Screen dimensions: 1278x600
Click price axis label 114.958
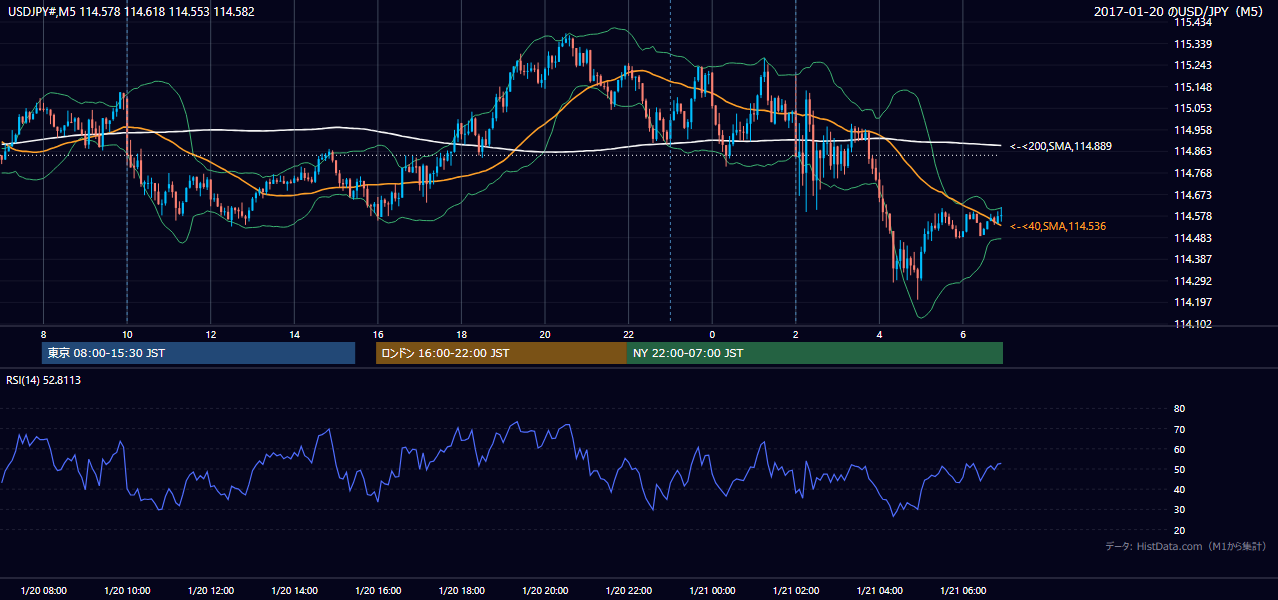click(x=1193, y=130)
